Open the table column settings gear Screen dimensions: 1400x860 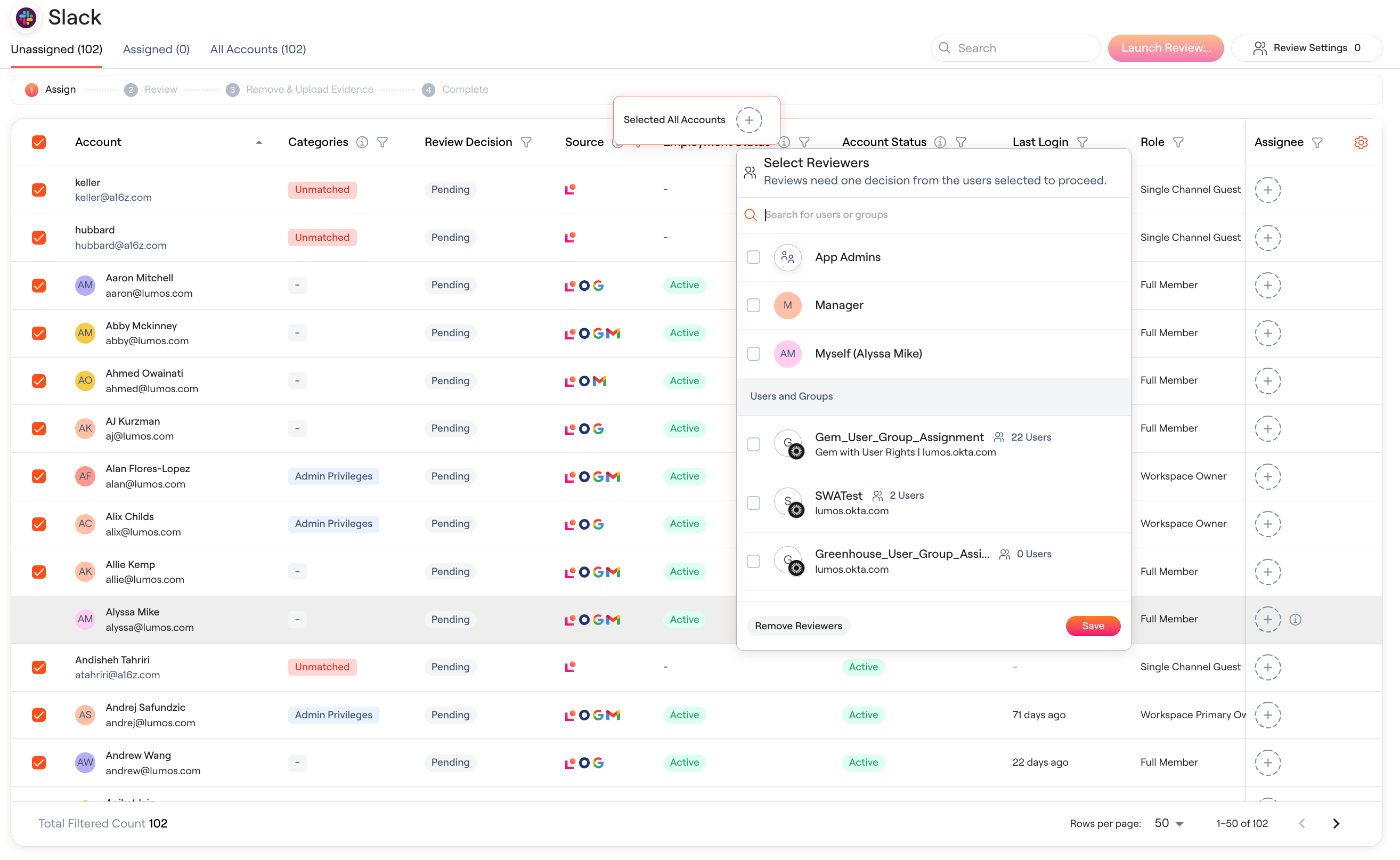[1360, 142]
